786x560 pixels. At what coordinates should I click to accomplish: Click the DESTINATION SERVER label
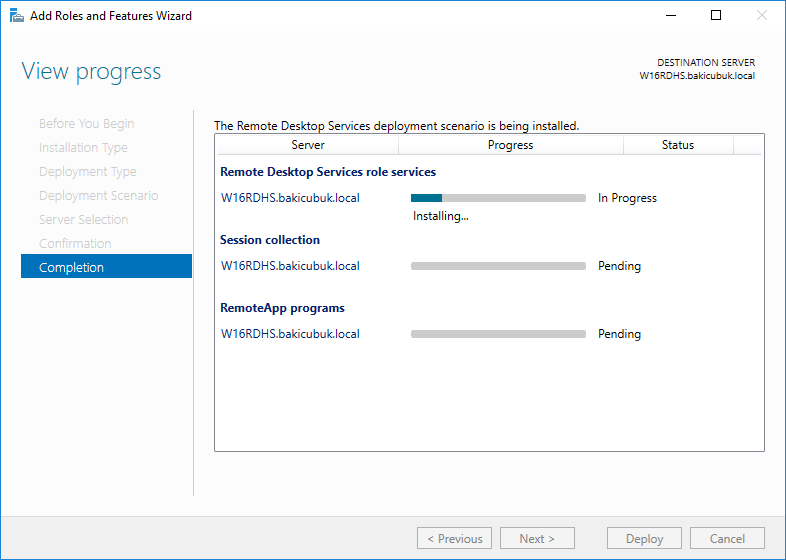pyautogui.click(x=706, y=63)
